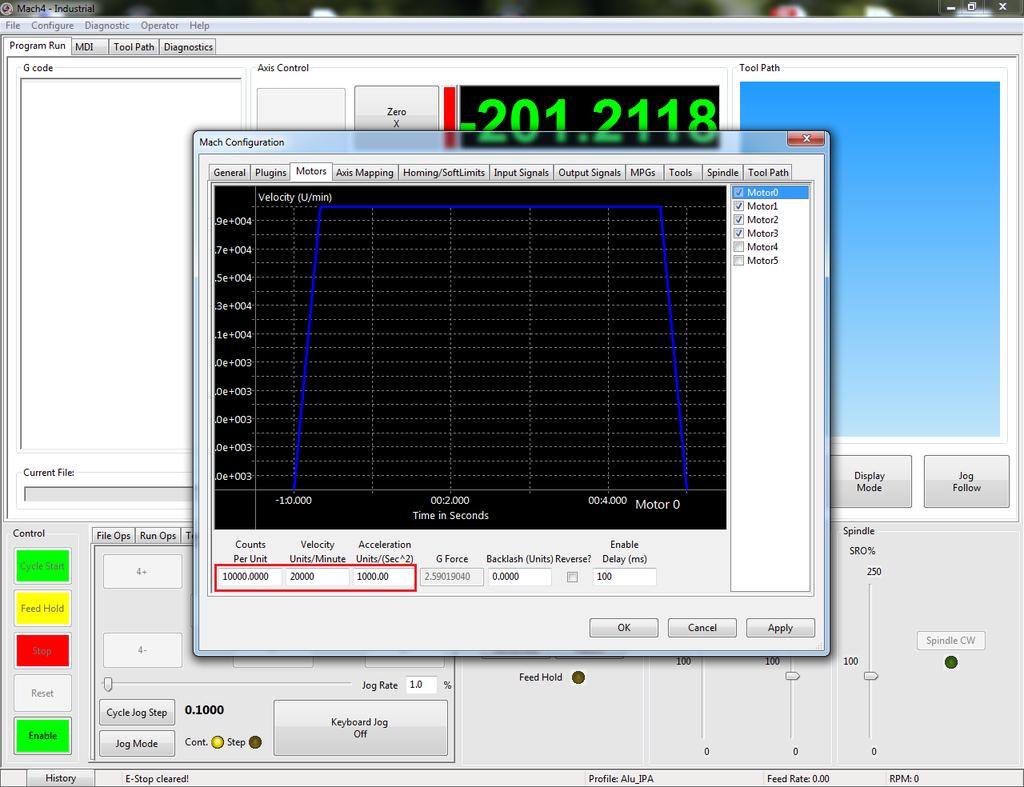
Task: Switch to the Program Run tab
Action: point(37,46)
